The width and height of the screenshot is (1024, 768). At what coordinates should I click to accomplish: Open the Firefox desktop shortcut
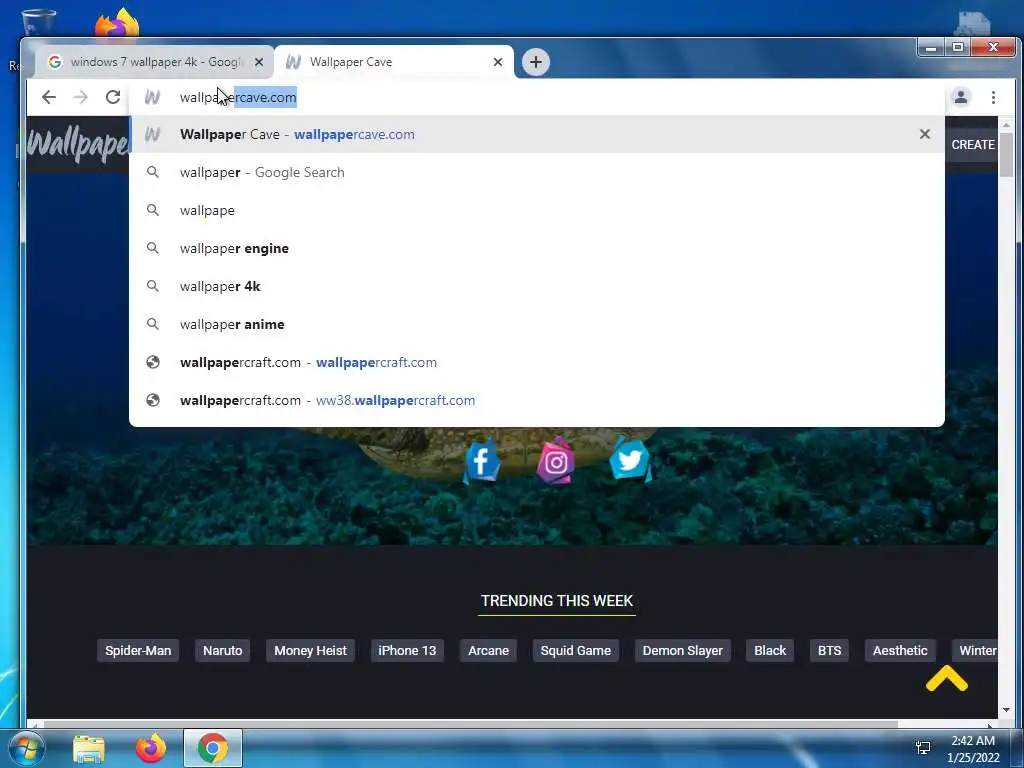[x=117, y=23]
